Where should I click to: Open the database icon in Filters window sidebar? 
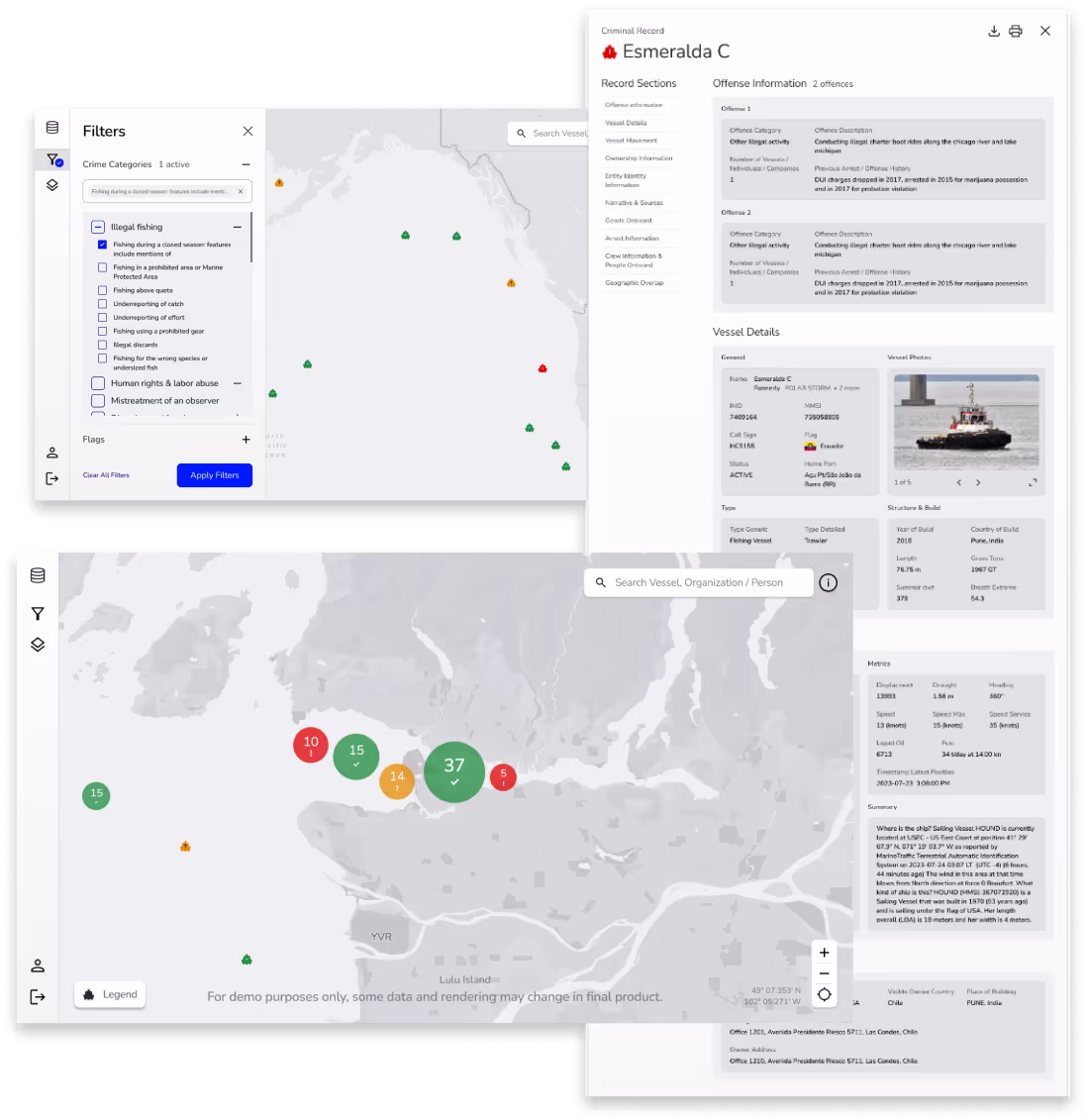click(52, 128)
